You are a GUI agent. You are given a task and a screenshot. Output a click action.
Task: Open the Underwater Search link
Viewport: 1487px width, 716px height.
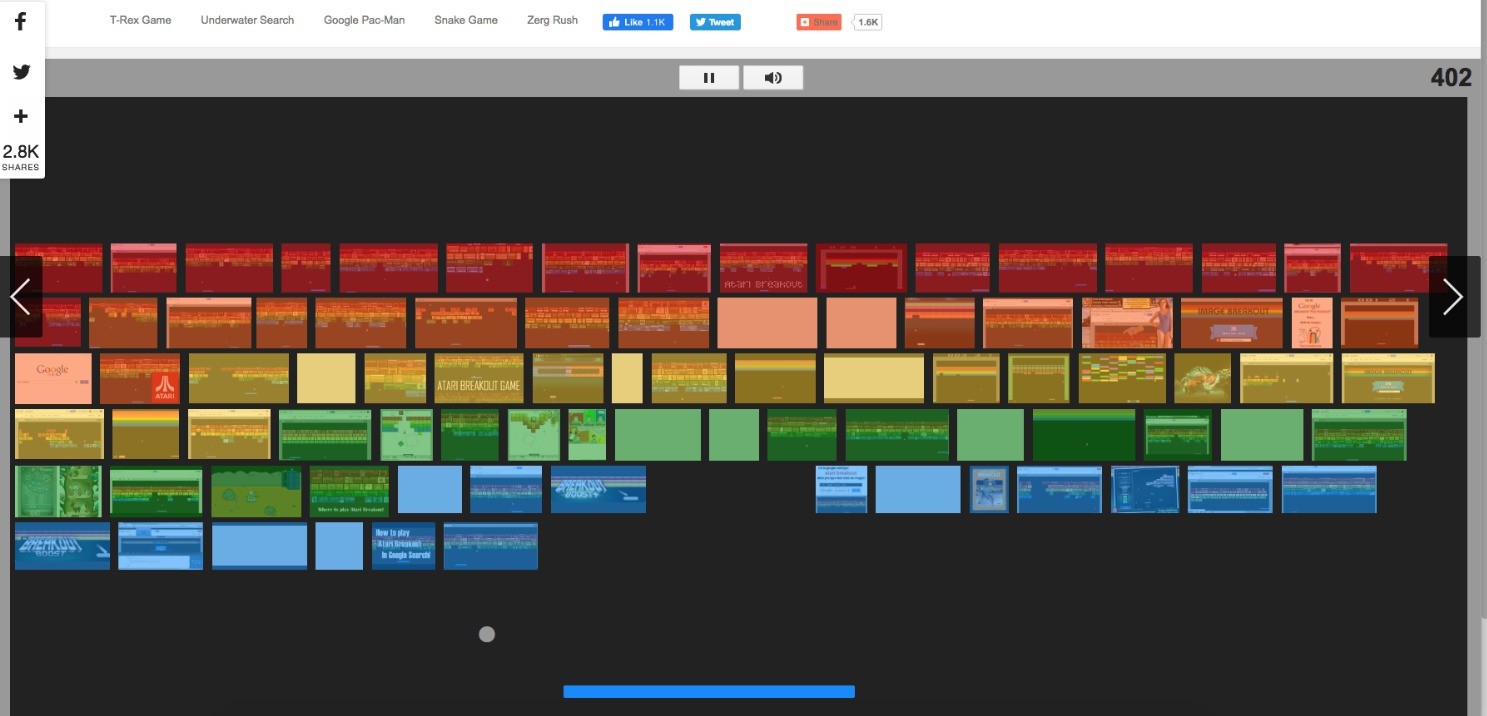point(247,20)
